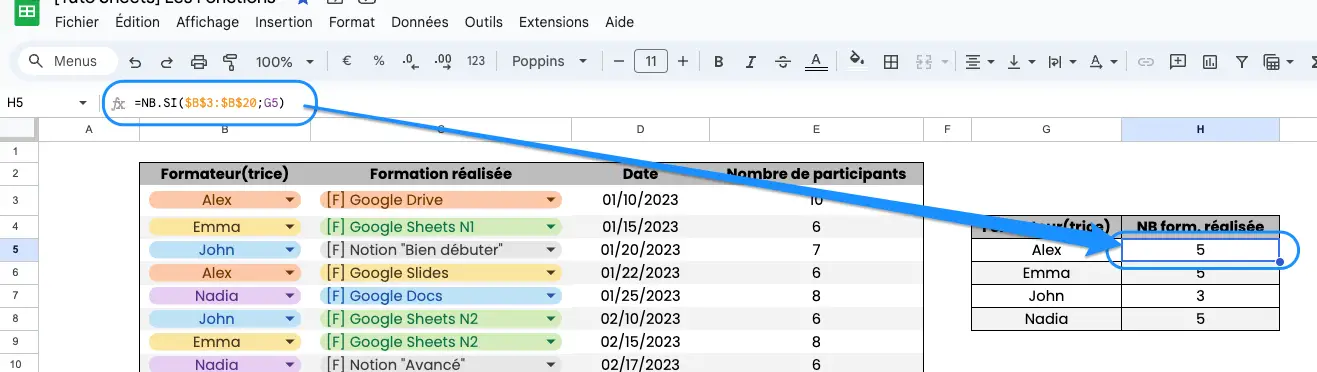Click the font size field showing 11
The width and height of the screenshot is (1317, 372).
tap(651, 61)
